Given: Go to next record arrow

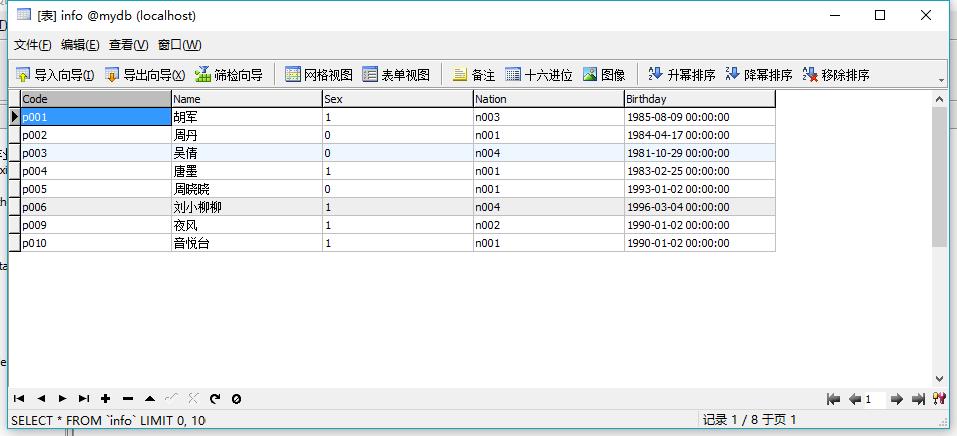Looking at the screenshot, I should [62, 399].
